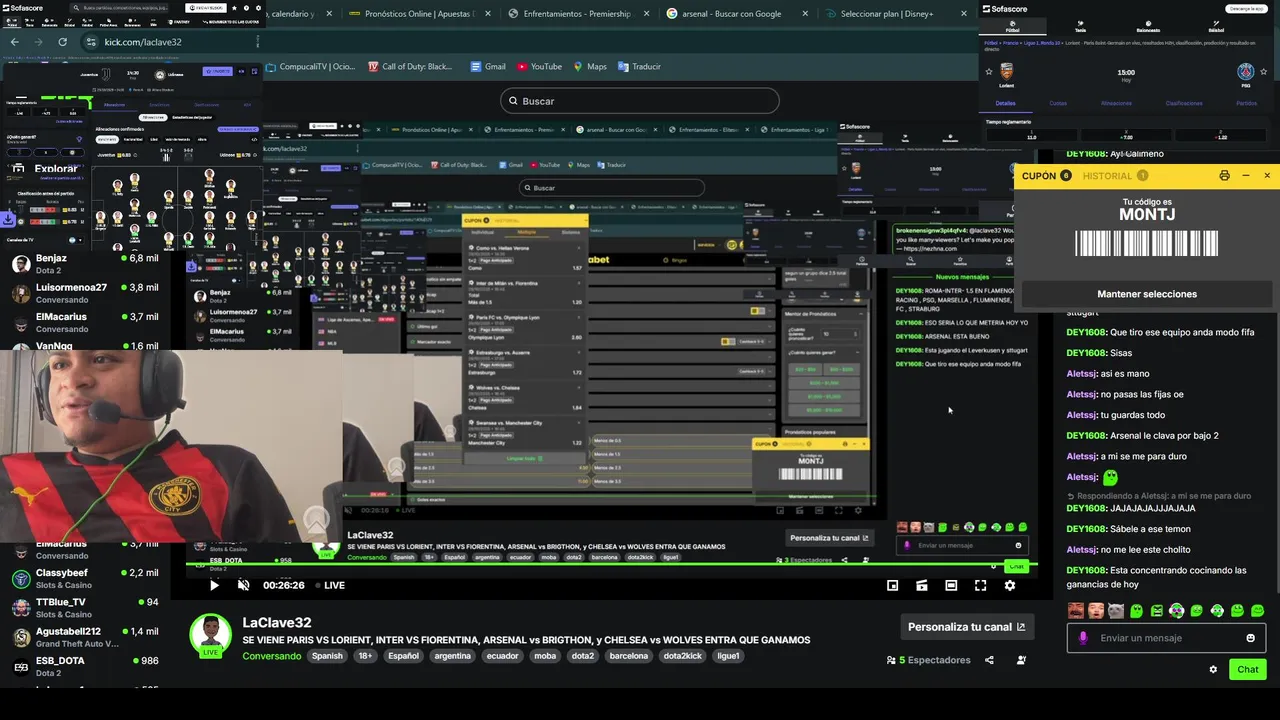The width and height of the screenshot is (1280, 720).
Task: Enter fullscreen mode in player
Action: point(980,585)
